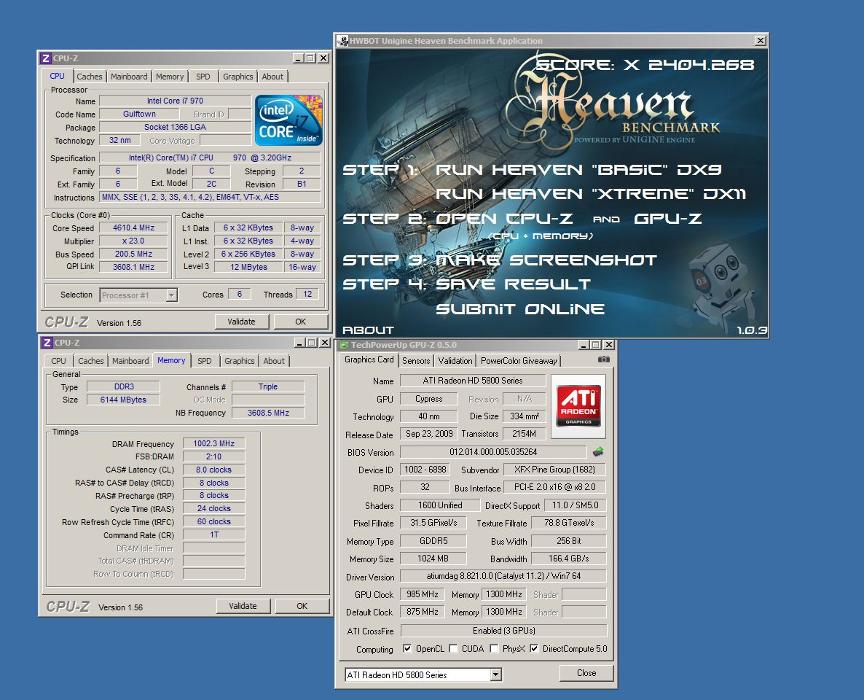Click the GPU-Z screenshot camera icon
Screen dimensions: 864x700
[x=603, y=359]
